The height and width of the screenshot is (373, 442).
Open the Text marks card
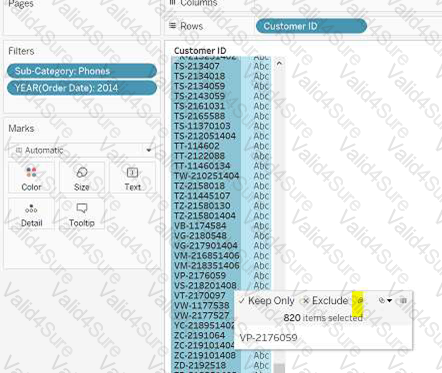[x=132, y=178]
